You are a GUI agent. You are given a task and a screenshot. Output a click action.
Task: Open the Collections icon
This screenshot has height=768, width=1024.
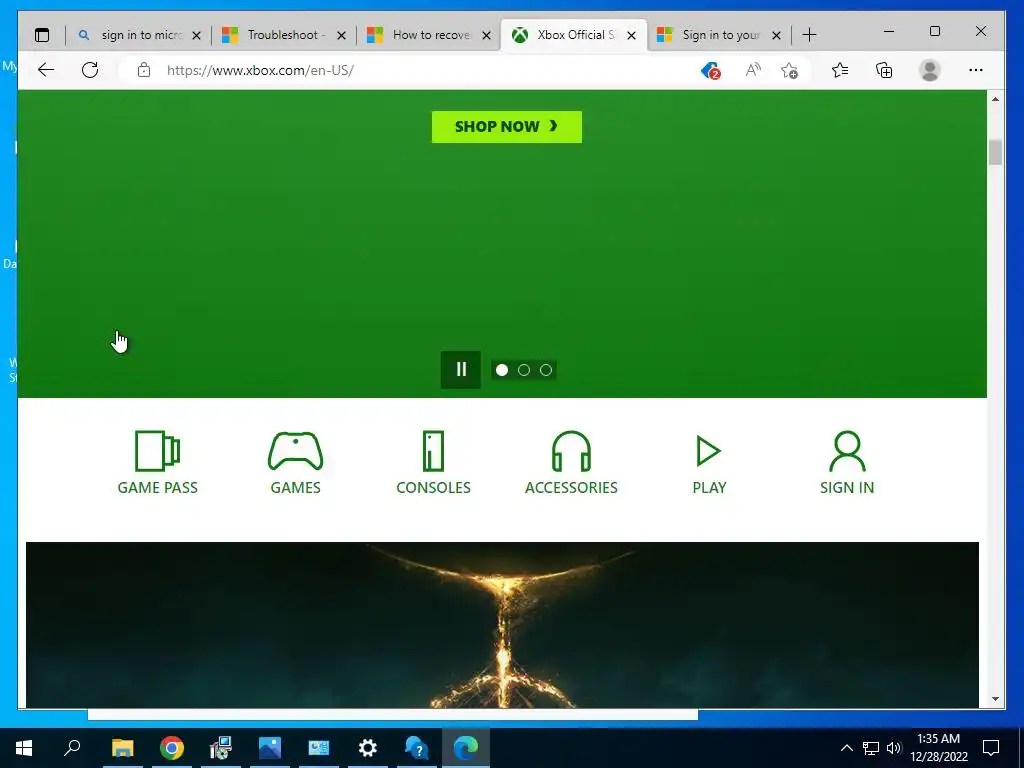pyautogui.click(x=884, y=70)
